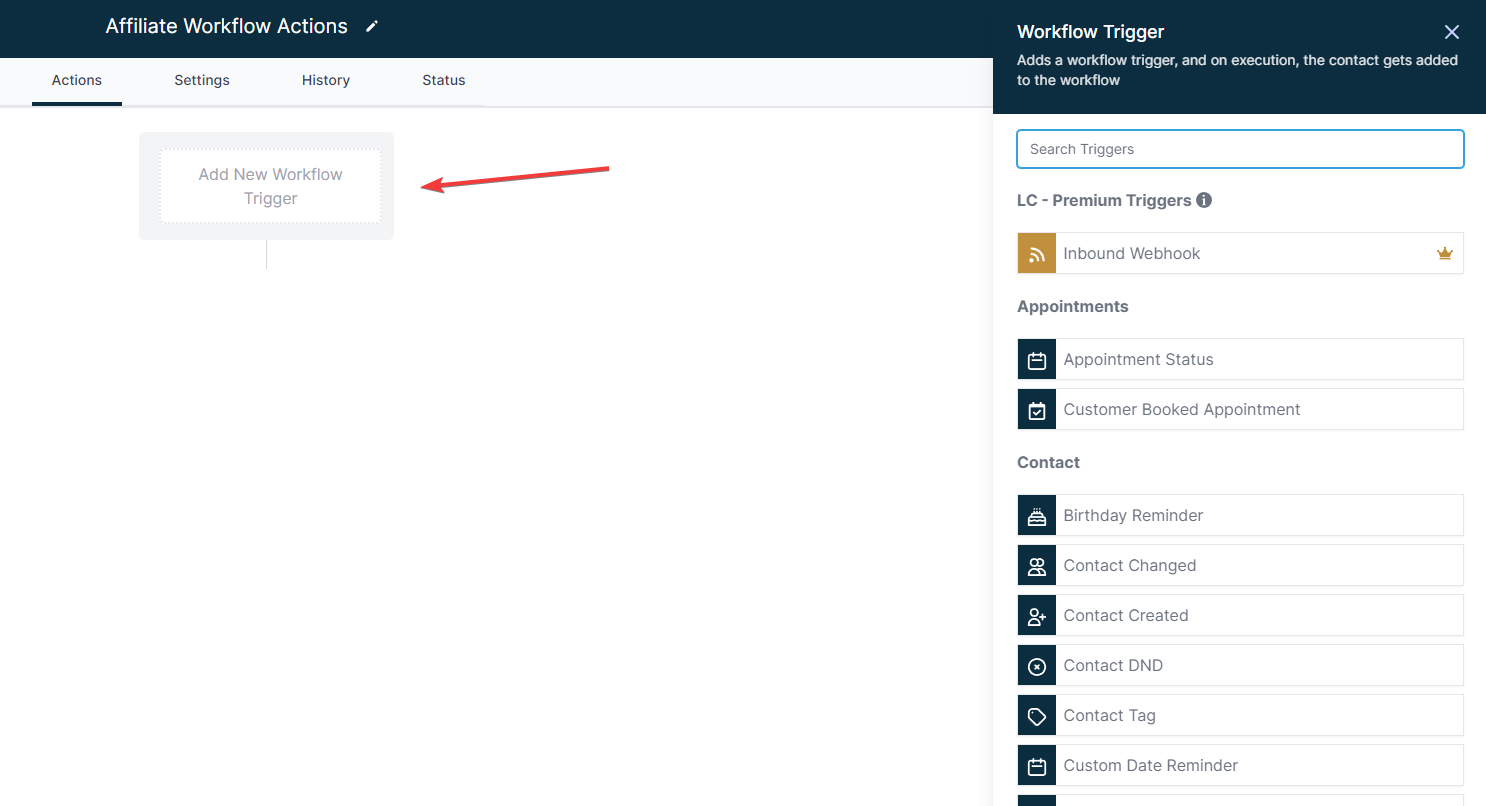
Task: Click the crown icon on Inbound Webhook
Action: tap(1444, 253)
